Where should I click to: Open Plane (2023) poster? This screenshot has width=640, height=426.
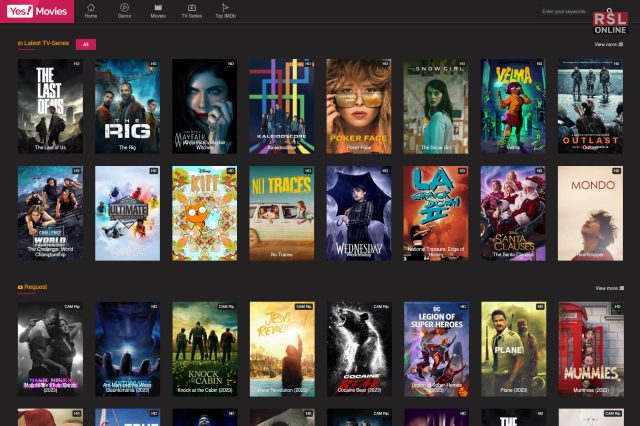pyautogui.click(x=513, y=349)
